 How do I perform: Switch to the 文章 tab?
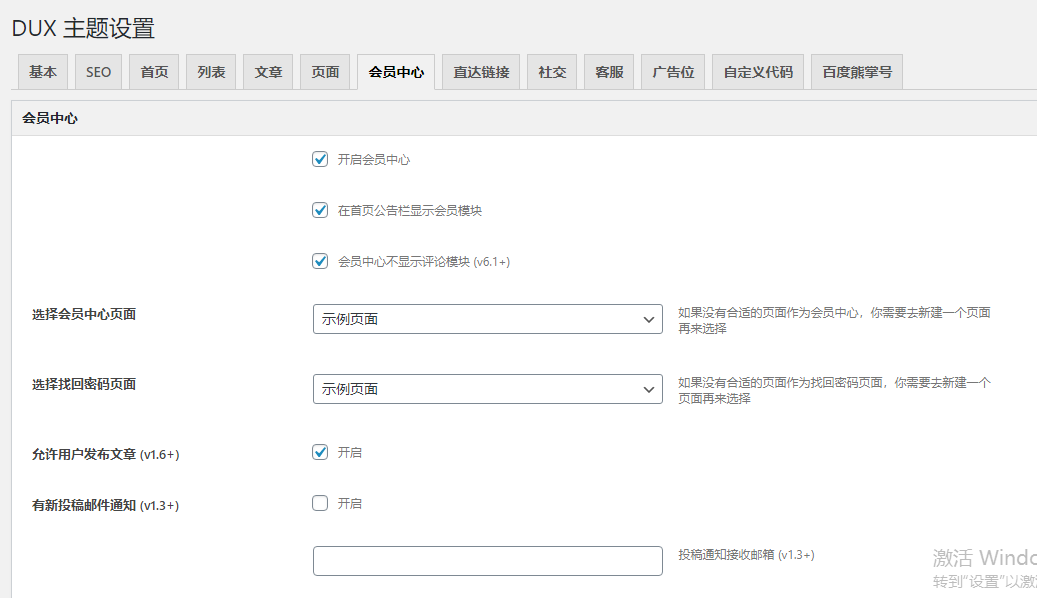coord(268,71)
